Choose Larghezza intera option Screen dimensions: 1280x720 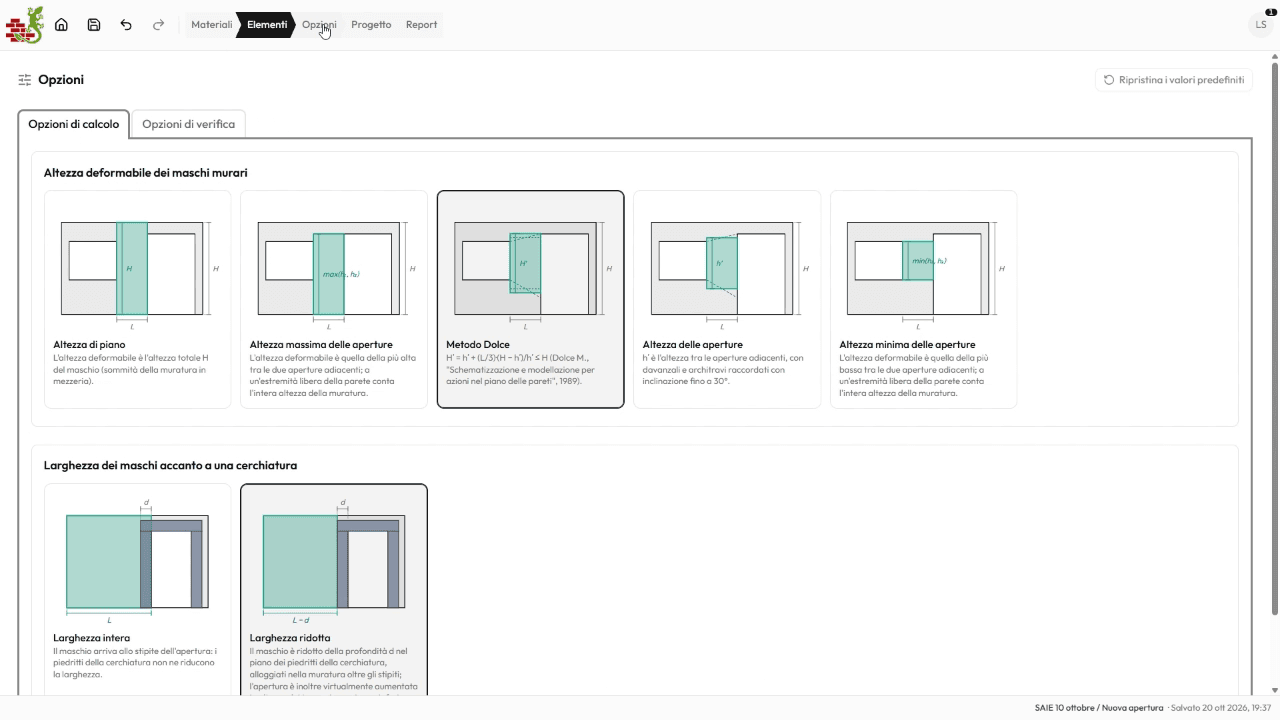[x=138, y=589]
